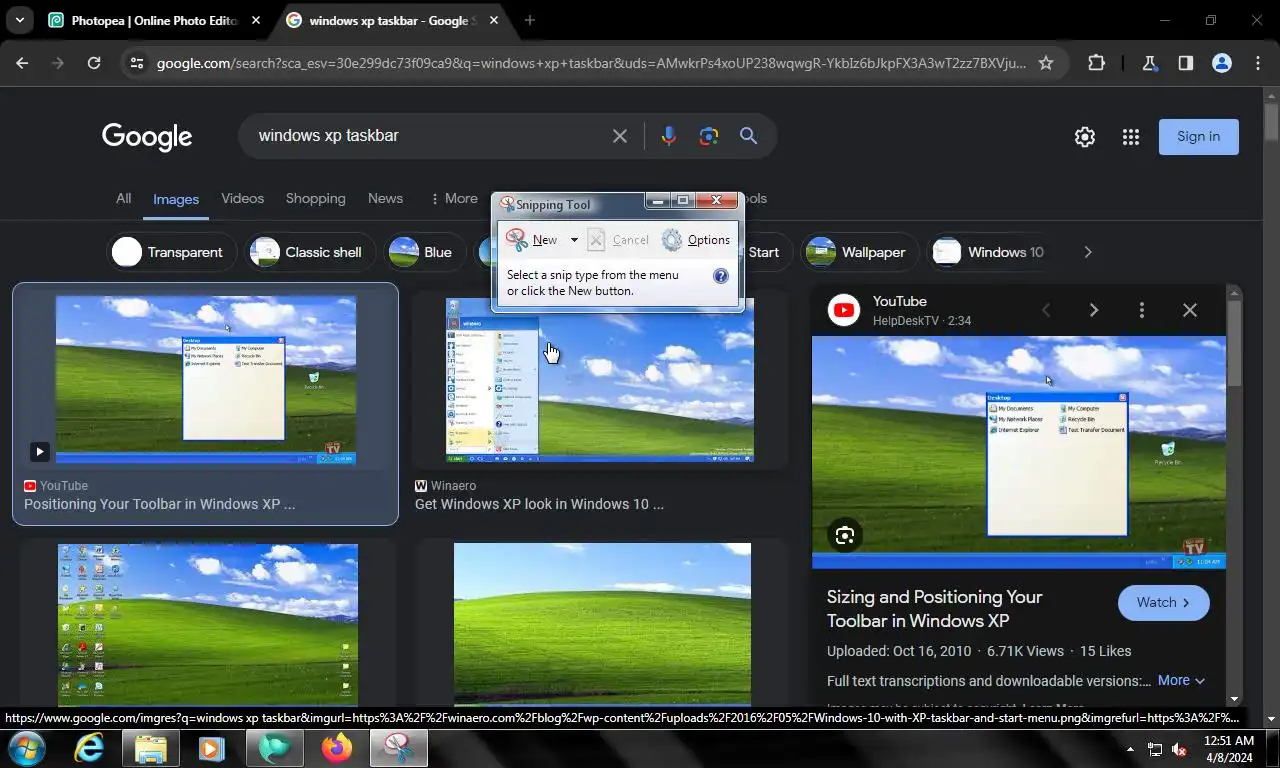The width and height of the screenshot is (1280, 768).
Task: Open the desktop icons Bliss thumbnail
Action: [208, 625]
